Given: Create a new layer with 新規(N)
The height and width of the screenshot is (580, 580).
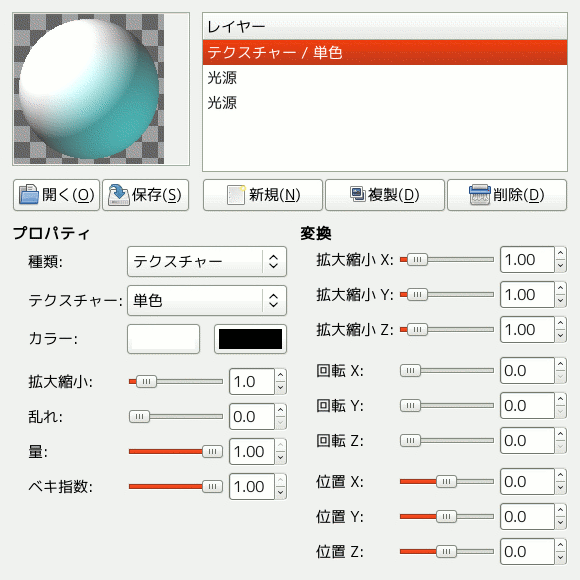Looking at the screenshot, I should [x=263, y=195].
